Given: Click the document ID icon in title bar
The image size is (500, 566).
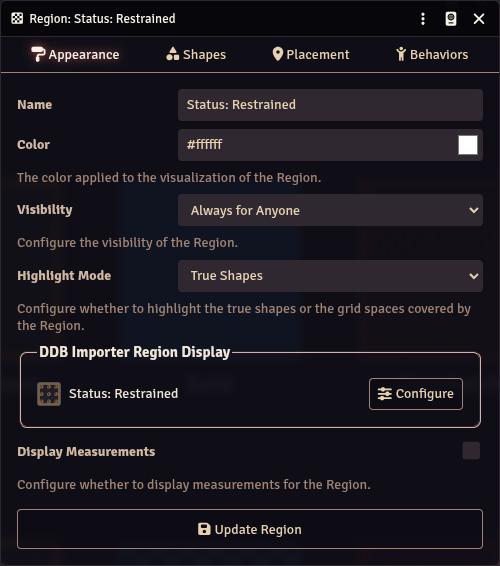Looking at the screenshot, I should click(451, 19).
